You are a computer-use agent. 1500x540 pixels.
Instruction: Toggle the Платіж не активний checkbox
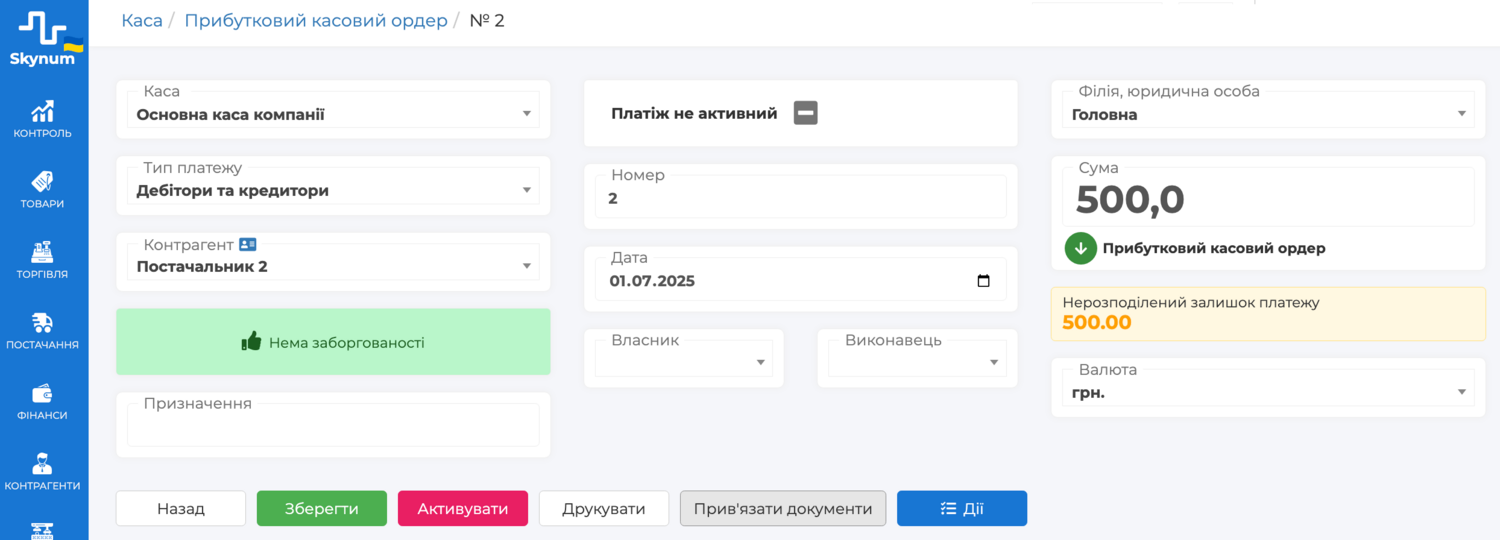pyautogui.click(x=806, y=113)
